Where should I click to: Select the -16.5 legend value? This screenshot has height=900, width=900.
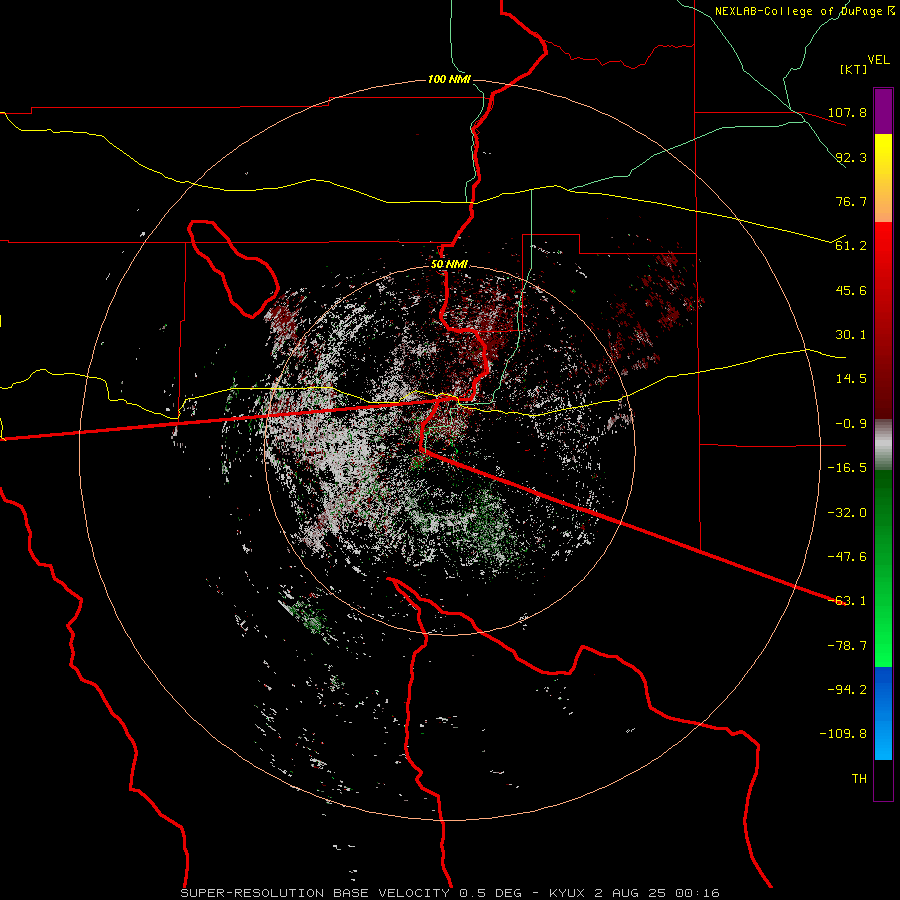[847, 468]
